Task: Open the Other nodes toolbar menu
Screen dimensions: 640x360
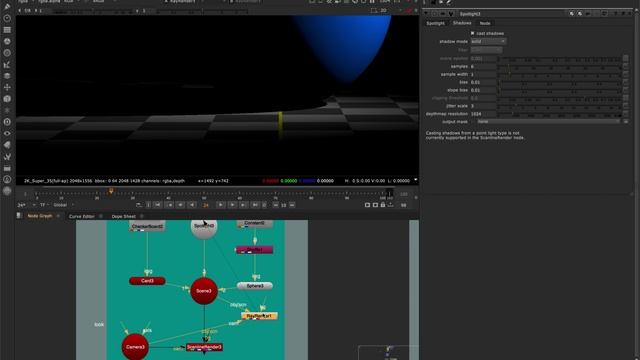Action: (x=7, y=168)
